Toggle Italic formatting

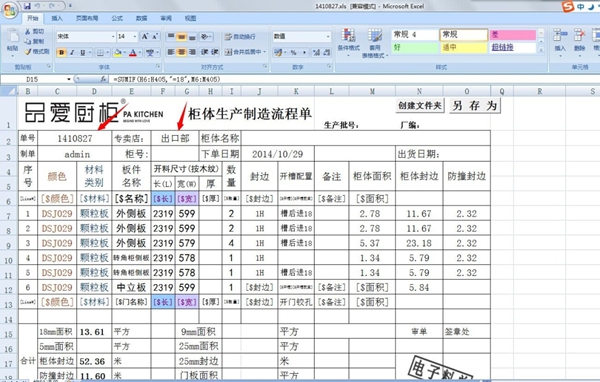tap(72, 52)
